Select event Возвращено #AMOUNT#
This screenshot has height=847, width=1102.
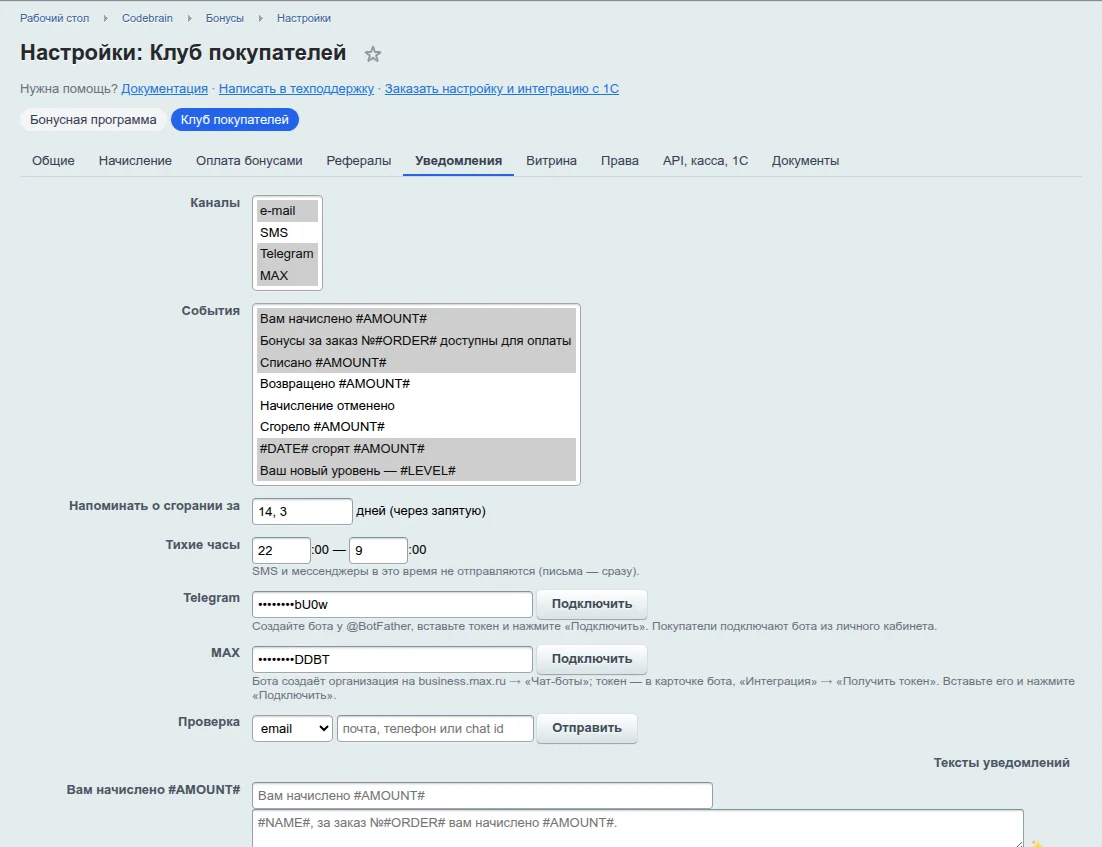point(416,384)
